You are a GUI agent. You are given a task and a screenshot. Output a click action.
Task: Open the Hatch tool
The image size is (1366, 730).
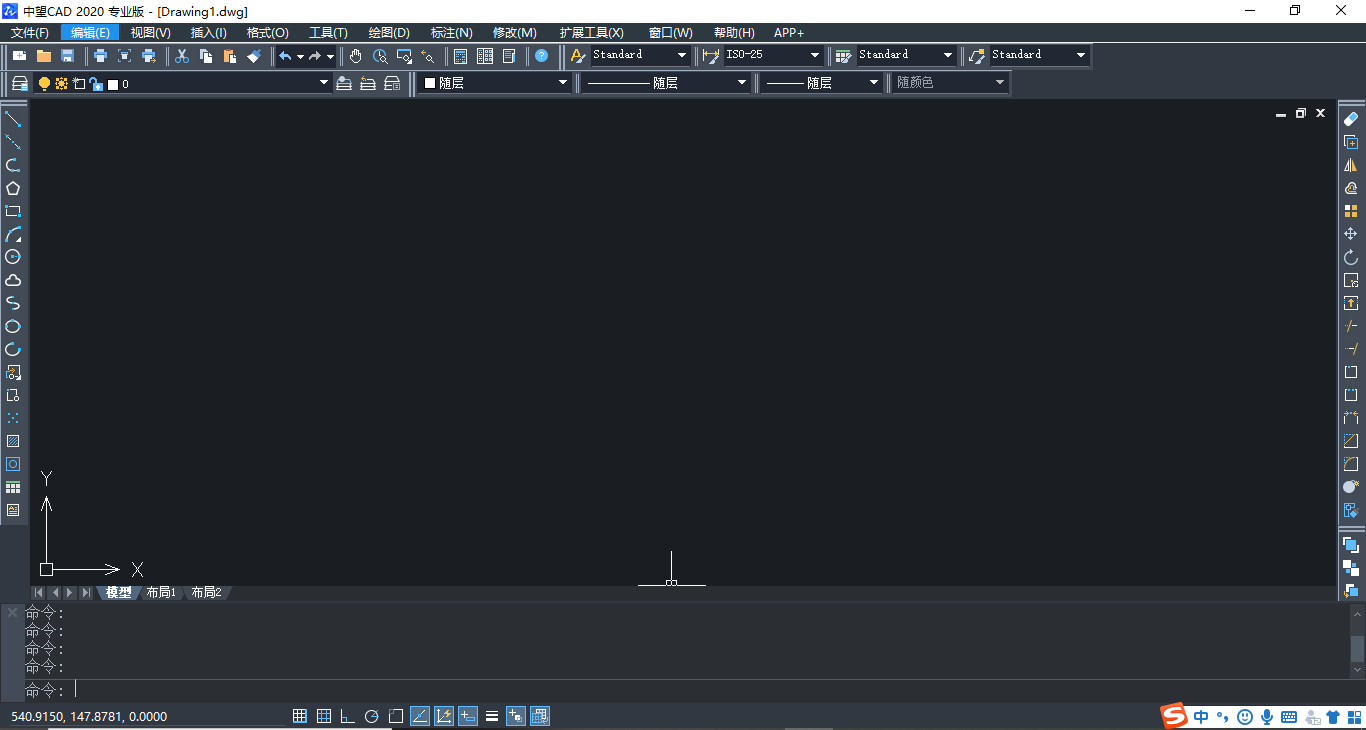pos(14,440)
